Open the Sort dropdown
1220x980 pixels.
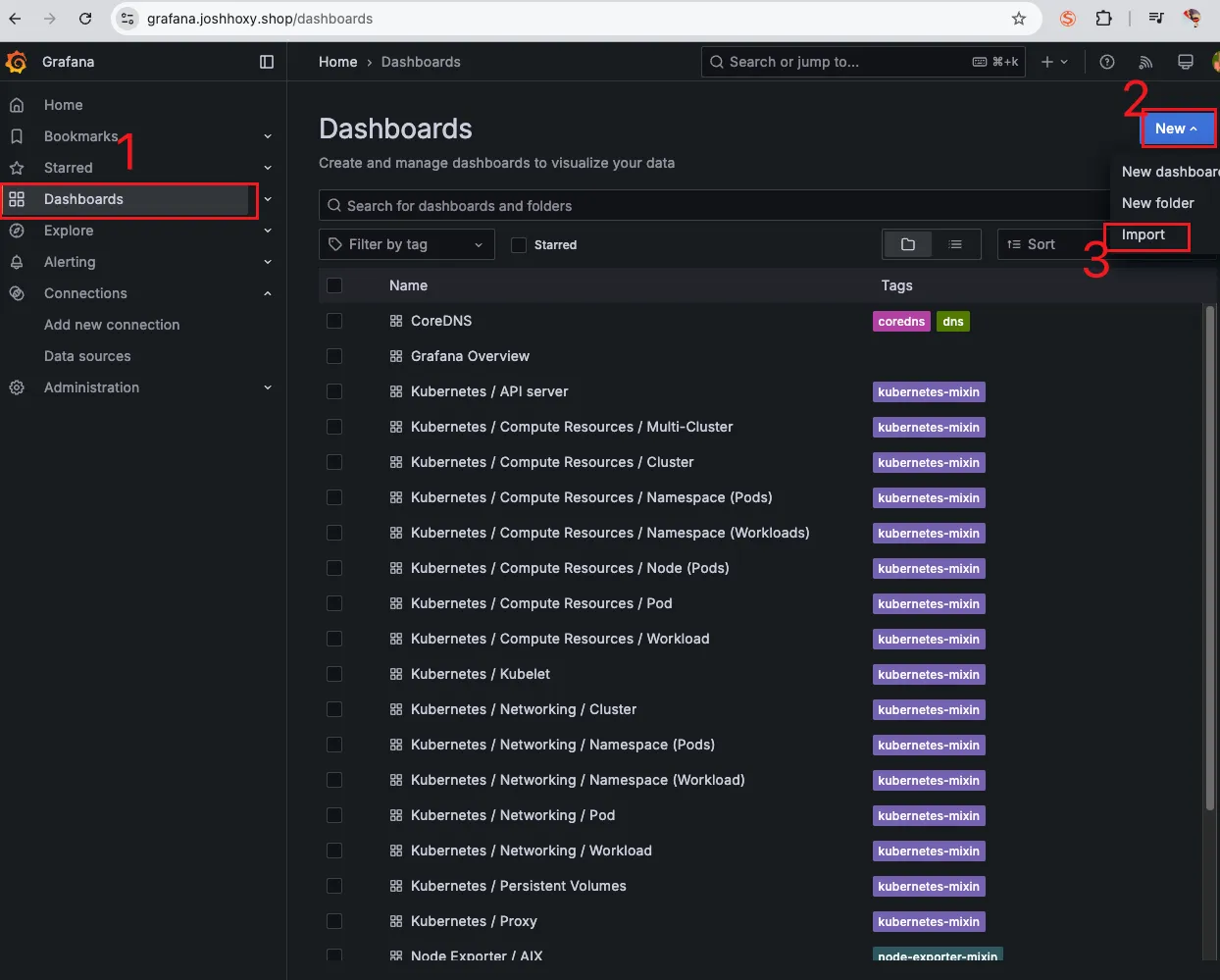[x=1051, y=244]
